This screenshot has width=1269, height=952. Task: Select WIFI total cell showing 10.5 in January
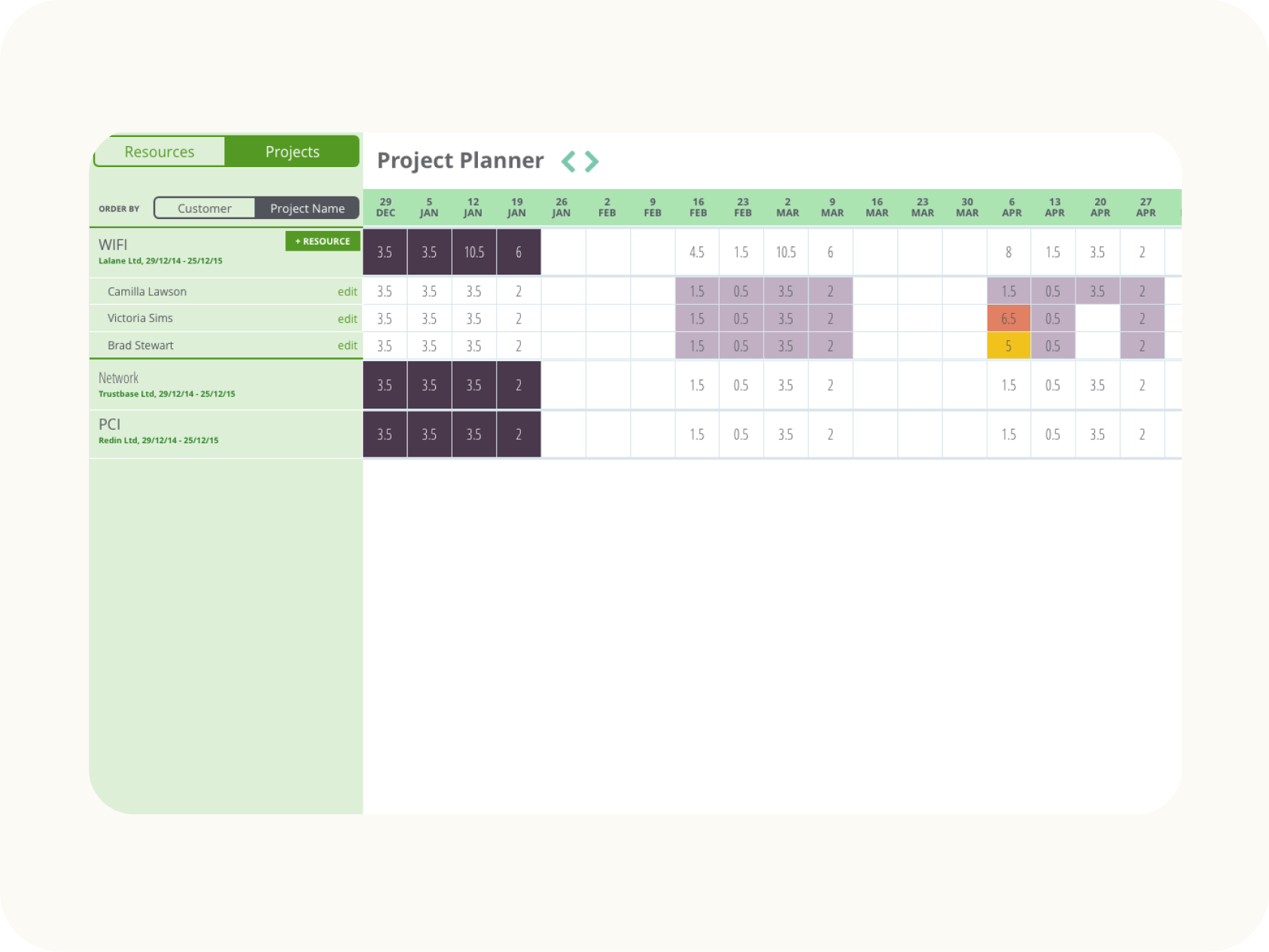[x=474, y=252]
